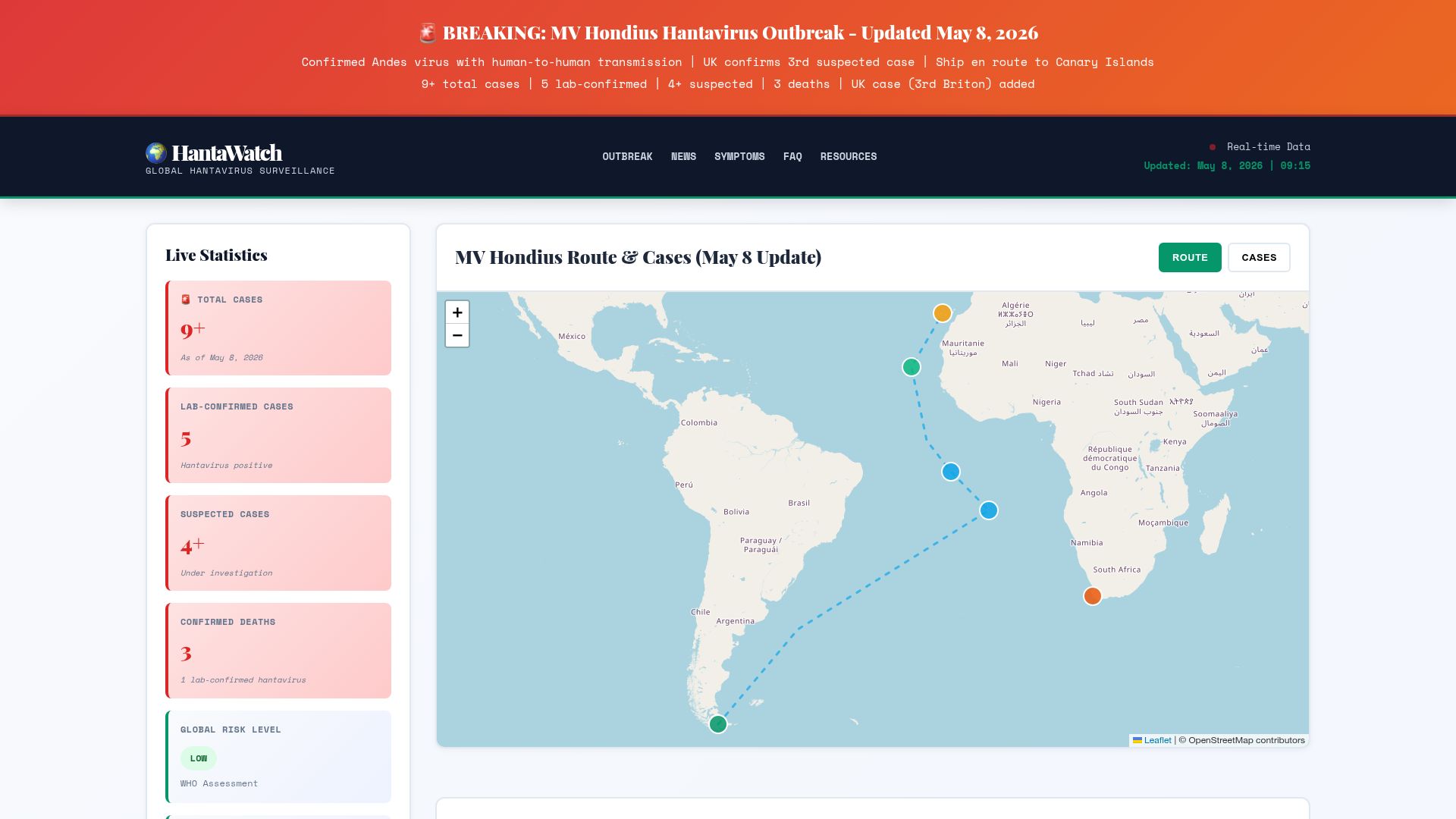
Task: Click the HantaWatch site title
Action: pyautogui.click(x=227, y=152)
